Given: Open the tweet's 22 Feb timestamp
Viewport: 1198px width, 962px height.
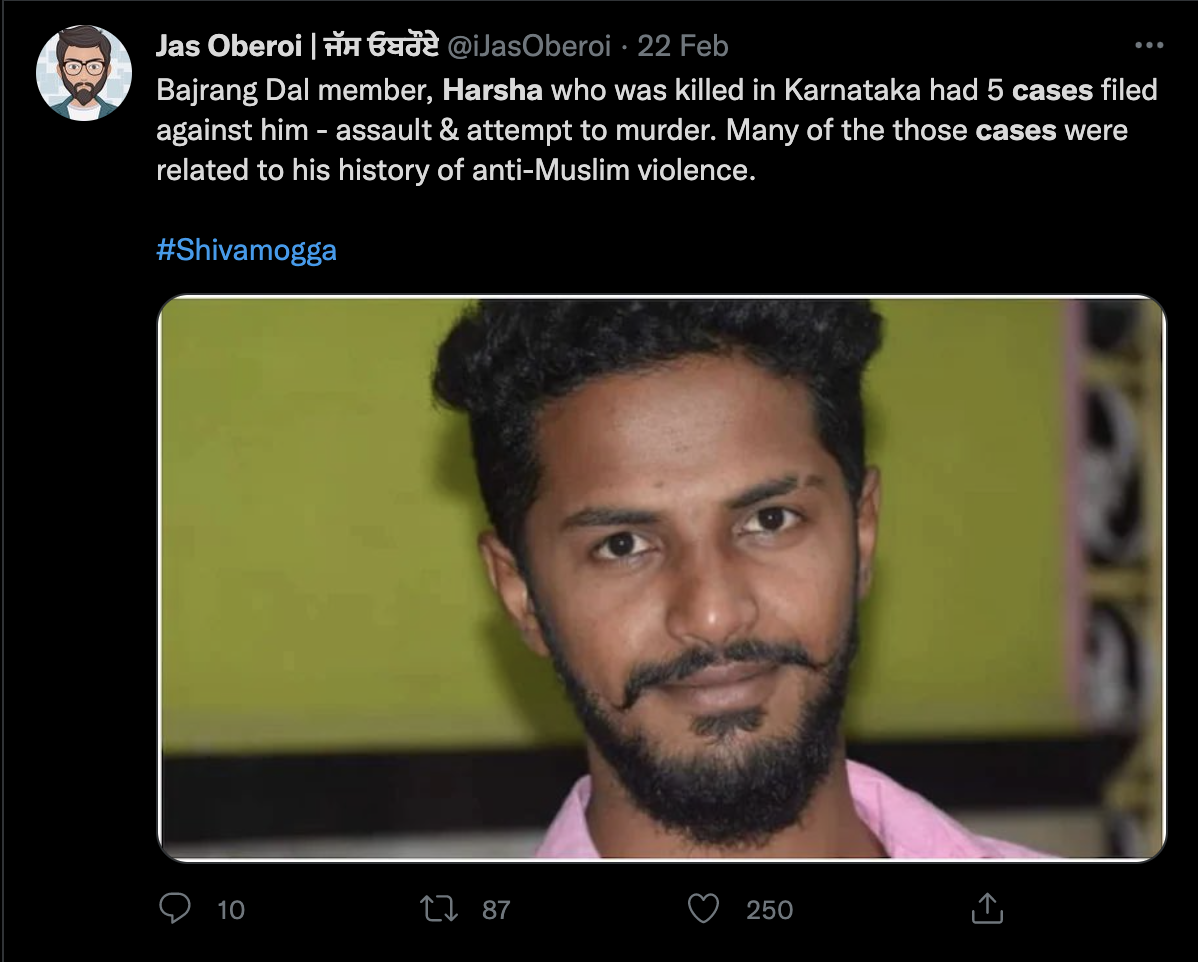Looking at the screenshot, I should tap(683, 46).
